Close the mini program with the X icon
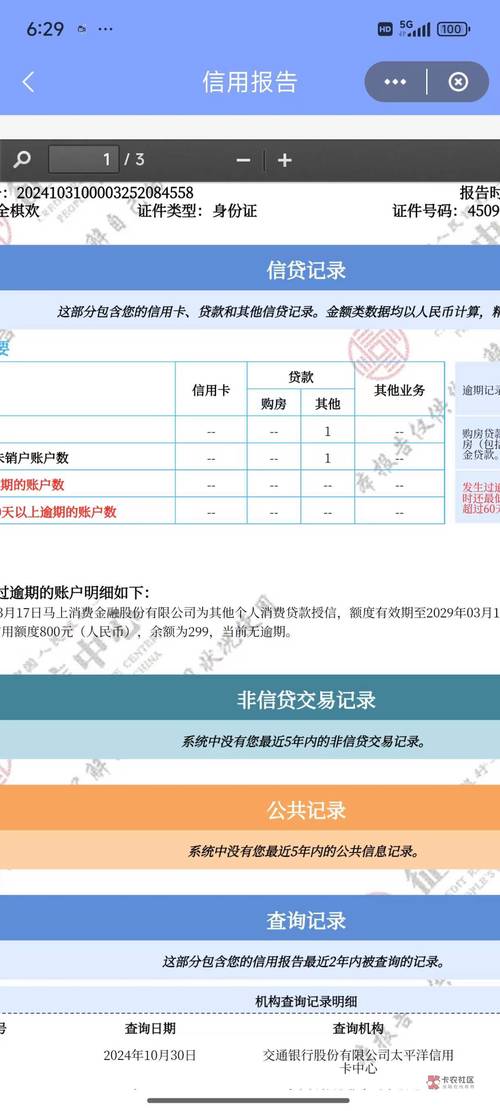 (x=458, y=82)
